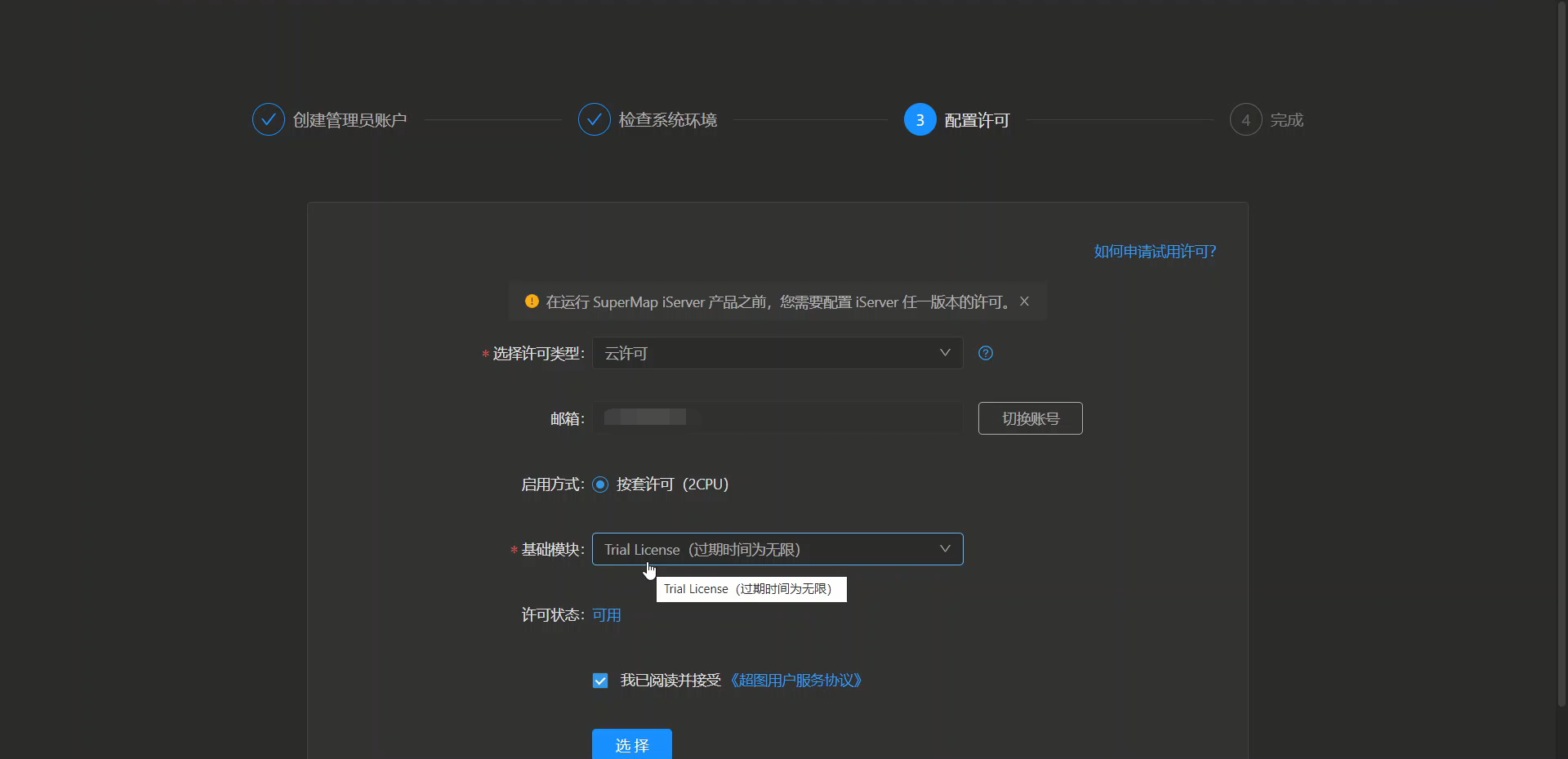The image size is (1568, 759).
Task: Click the checkmark icon for 创建管理员账户 step
Action: [x=268, y=119]
